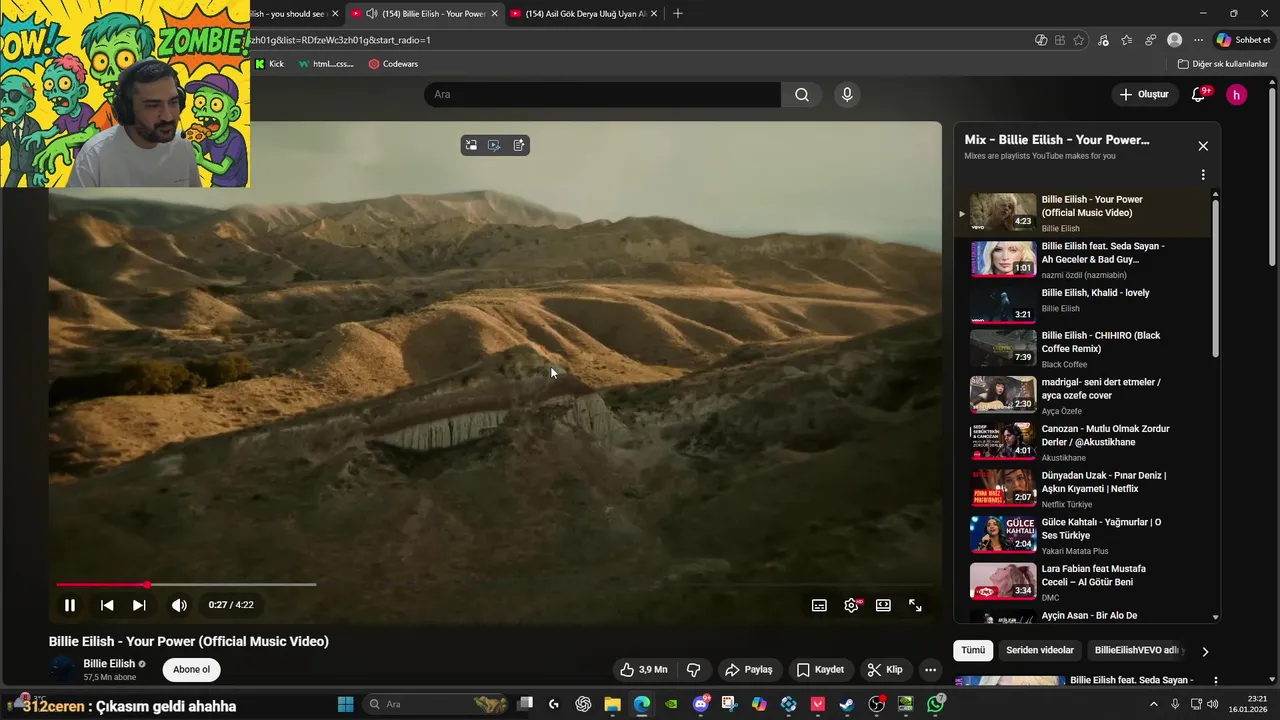Image resolution: width=1280 pixels, height=720 pixels.
Task: Select the Tümü filter chip
Action: click(x=973, y=650)
